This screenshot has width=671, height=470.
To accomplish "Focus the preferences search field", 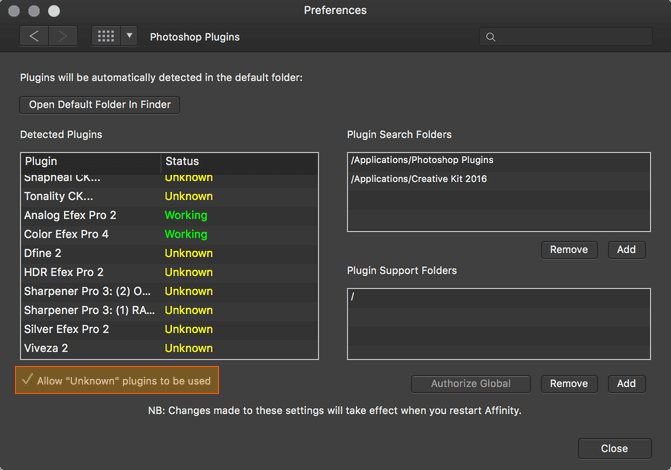I will (566, 37).
